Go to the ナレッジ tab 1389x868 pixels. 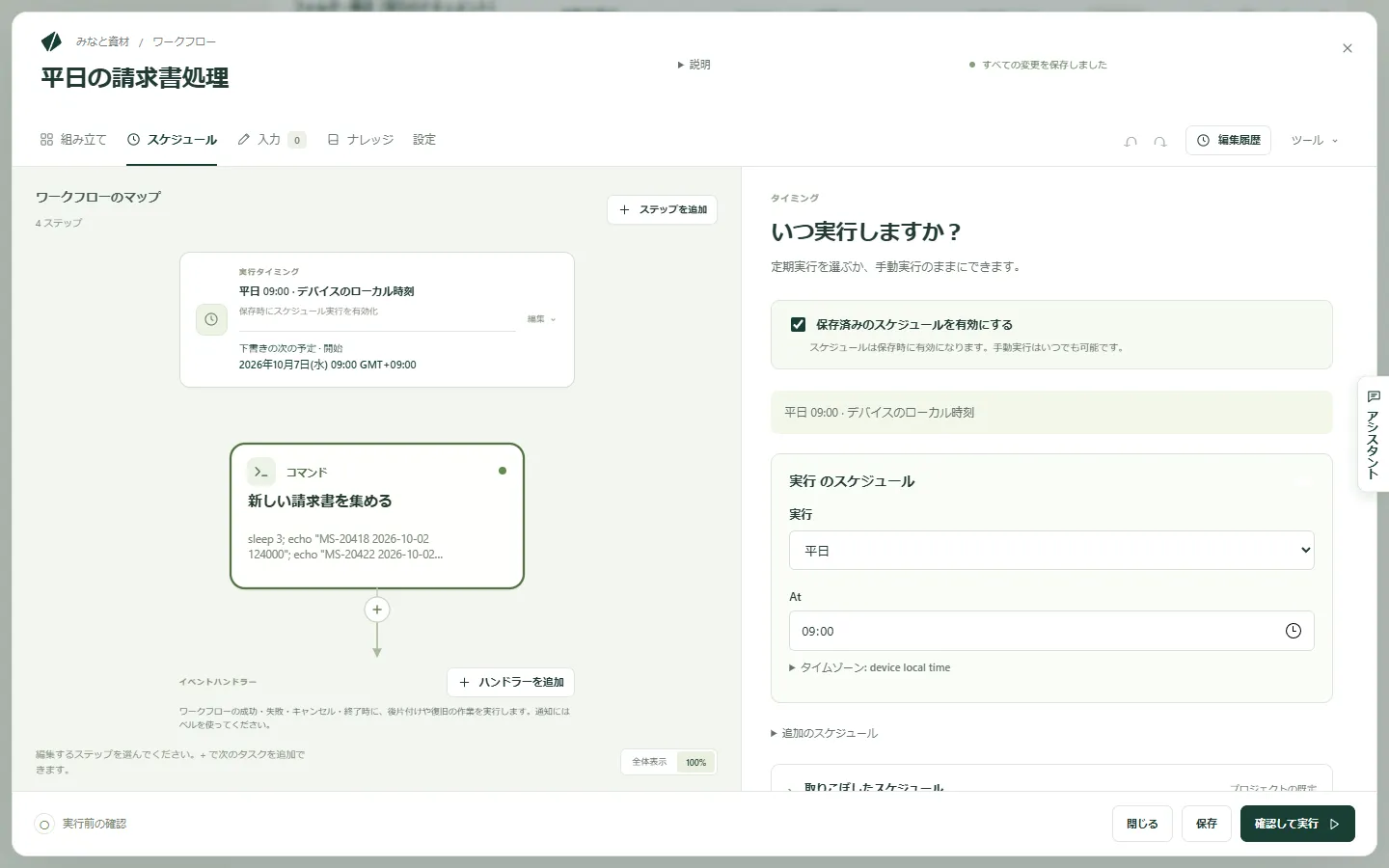[x=360, y=140]
